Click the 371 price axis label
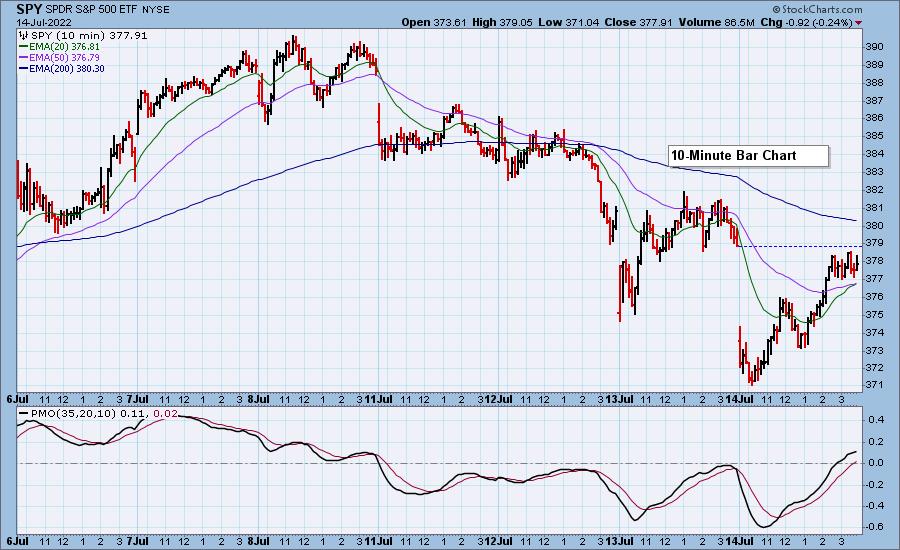Screen dimensions: 900x550 874,385
